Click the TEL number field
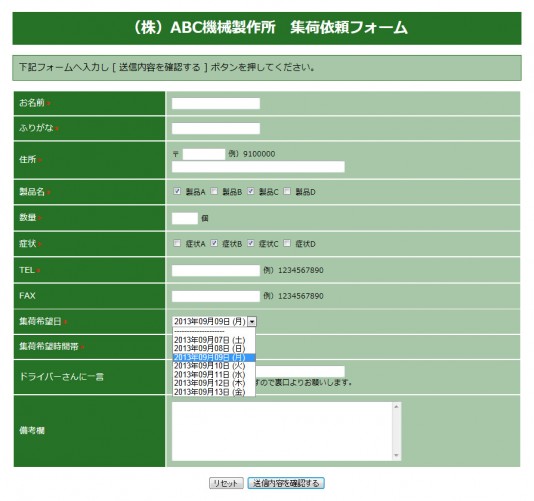Image resolution: width=534 pixels, height=501 pixels. coord(216,270)
